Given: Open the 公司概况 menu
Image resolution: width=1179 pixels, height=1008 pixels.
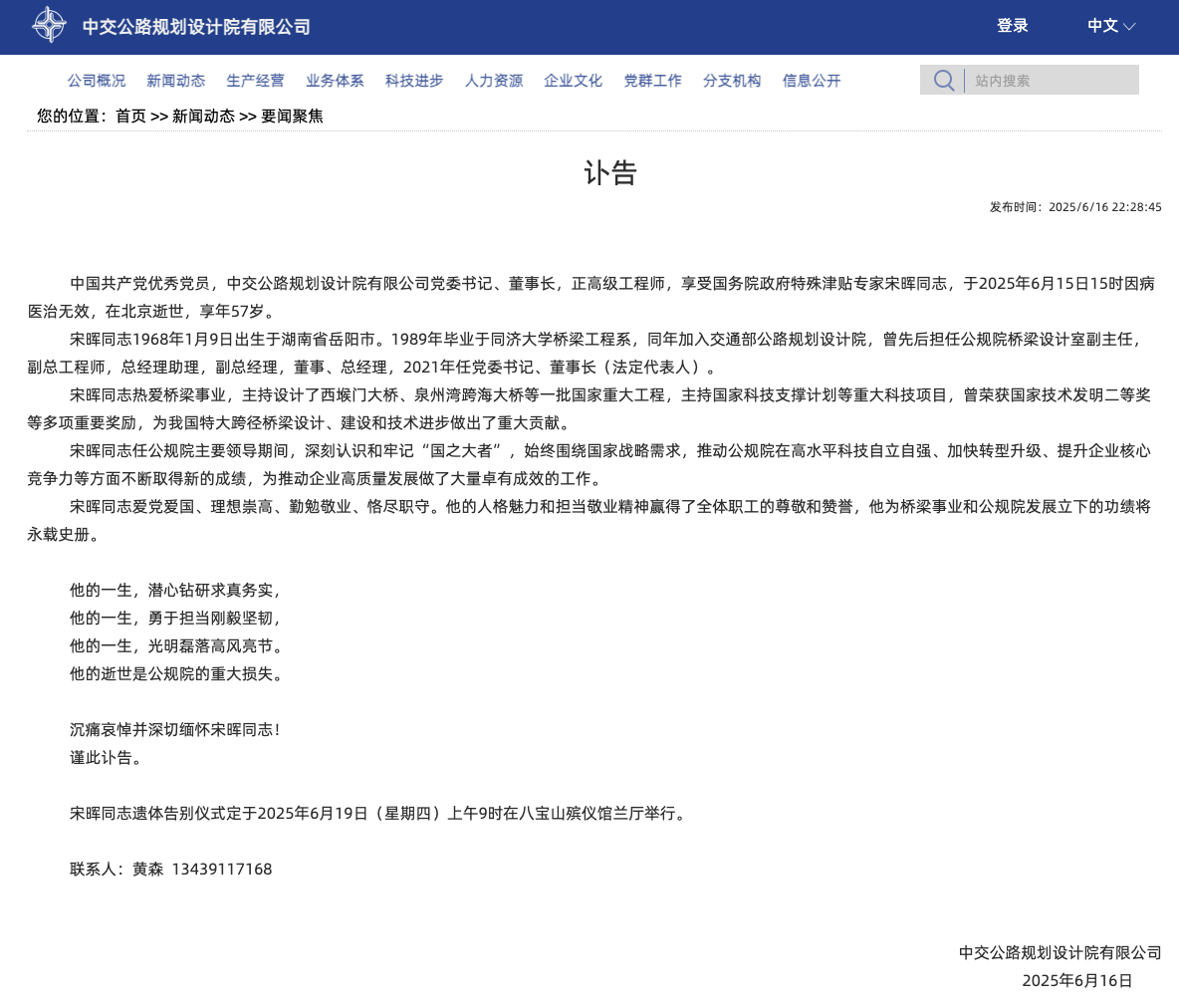Looking at the screenshot, I should click(x=97, y=81).
